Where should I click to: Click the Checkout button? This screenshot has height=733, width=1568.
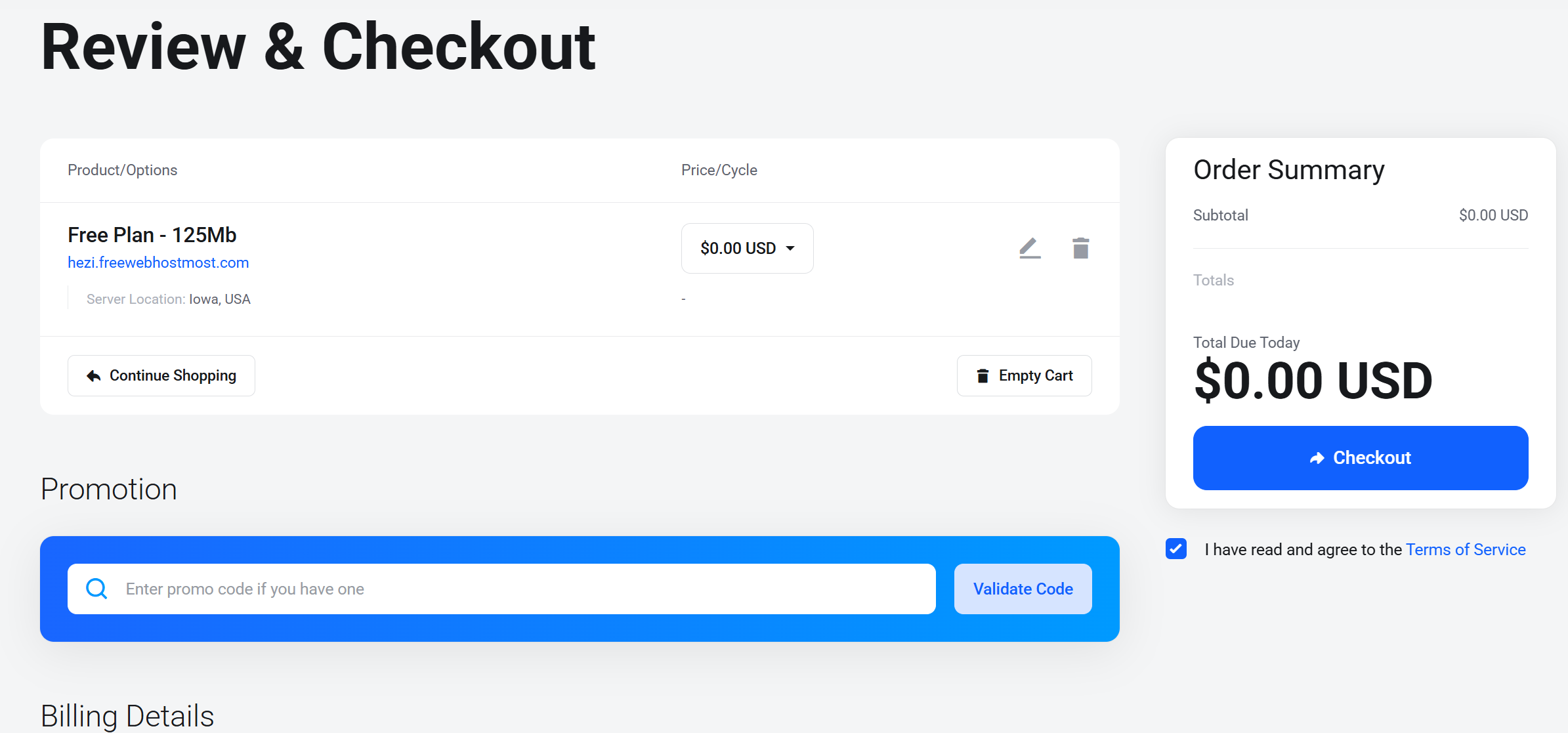click(x=1361, y=458)
